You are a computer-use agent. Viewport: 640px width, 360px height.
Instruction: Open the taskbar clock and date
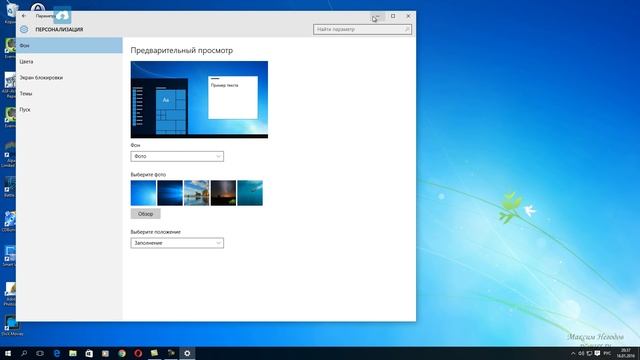[x=625, y=353]
